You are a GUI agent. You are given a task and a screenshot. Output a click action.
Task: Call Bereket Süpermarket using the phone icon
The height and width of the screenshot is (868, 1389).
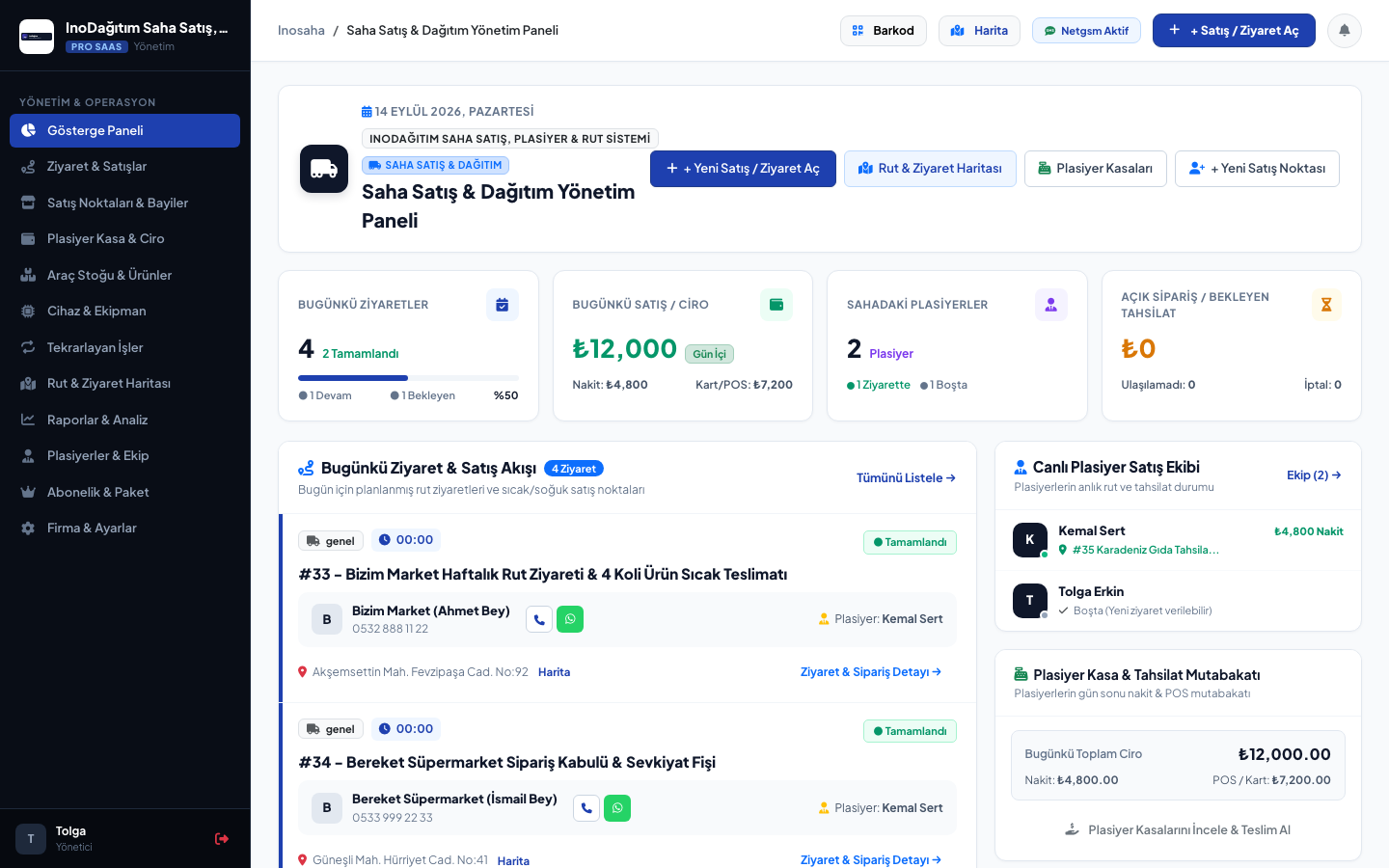(586, 808)
